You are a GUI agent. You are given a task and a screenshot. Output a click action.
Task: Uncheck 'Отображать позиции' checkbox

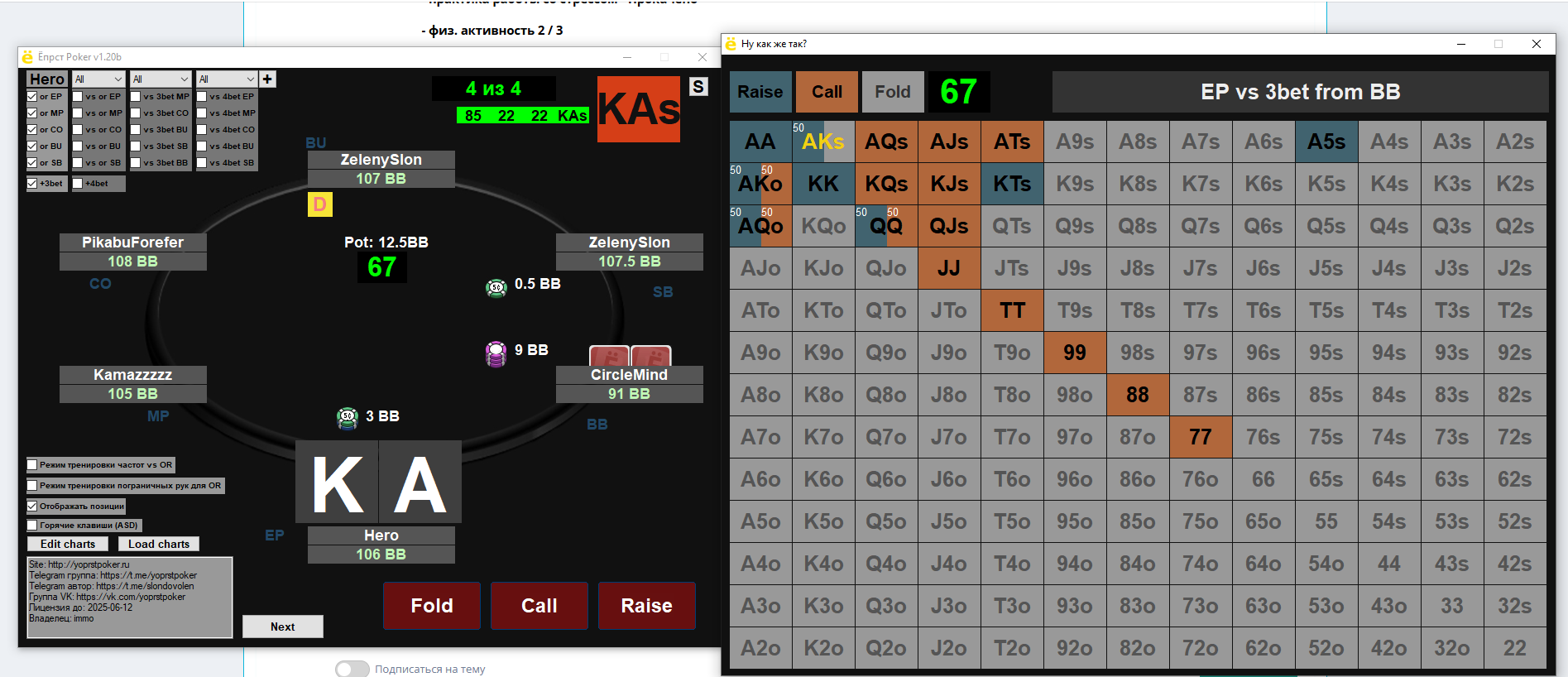click(x=32, y=507)
